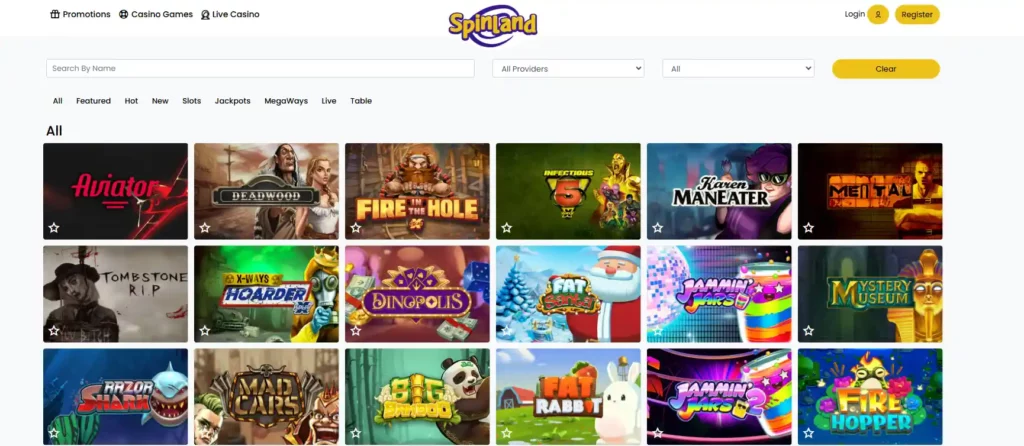Launch the Big Bamboo game tile
This screenshot has width=1024, height=446.
point(417,396)
